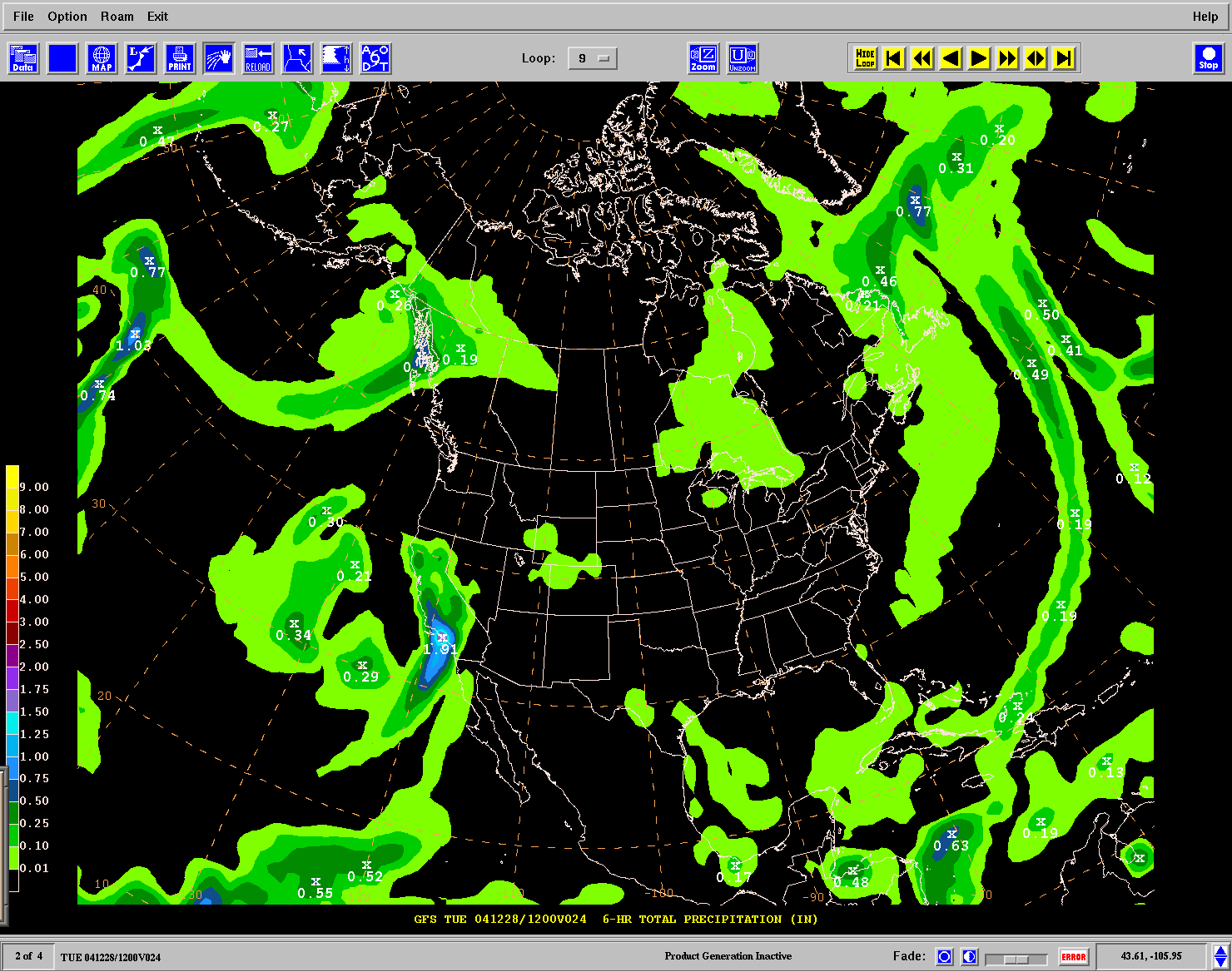Click the Unzoom icon
Viewport: 1232px width, 972px height.
pyautogui.click(x=743, y=59)
